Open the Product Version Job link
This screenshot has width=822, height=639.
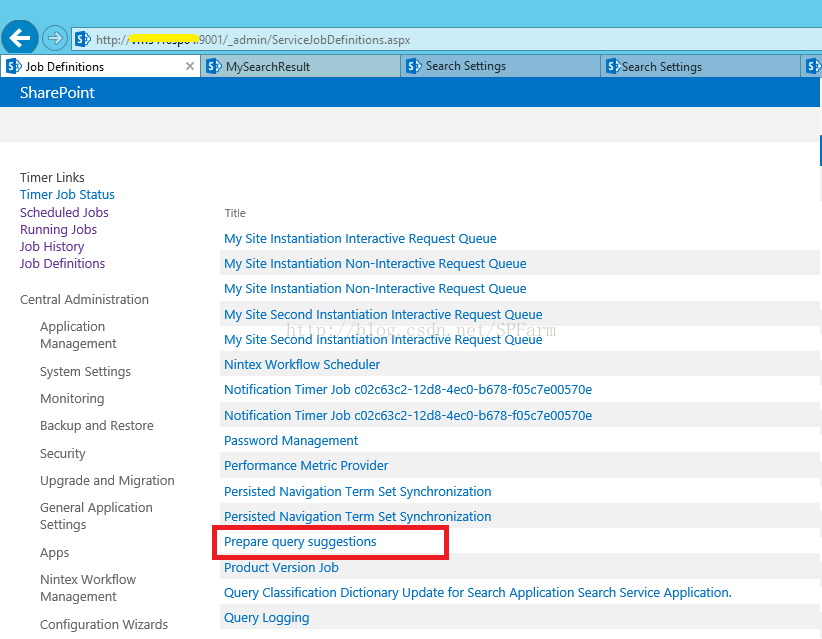click(x=281, y=568)
